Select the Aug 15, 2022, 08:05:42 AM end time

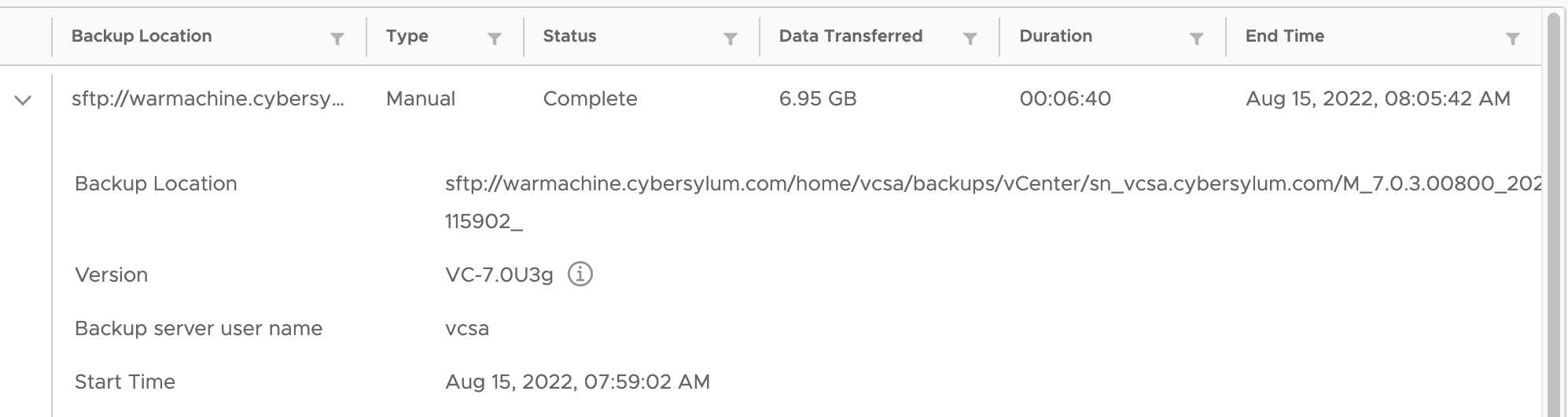tap(1378, 99)
